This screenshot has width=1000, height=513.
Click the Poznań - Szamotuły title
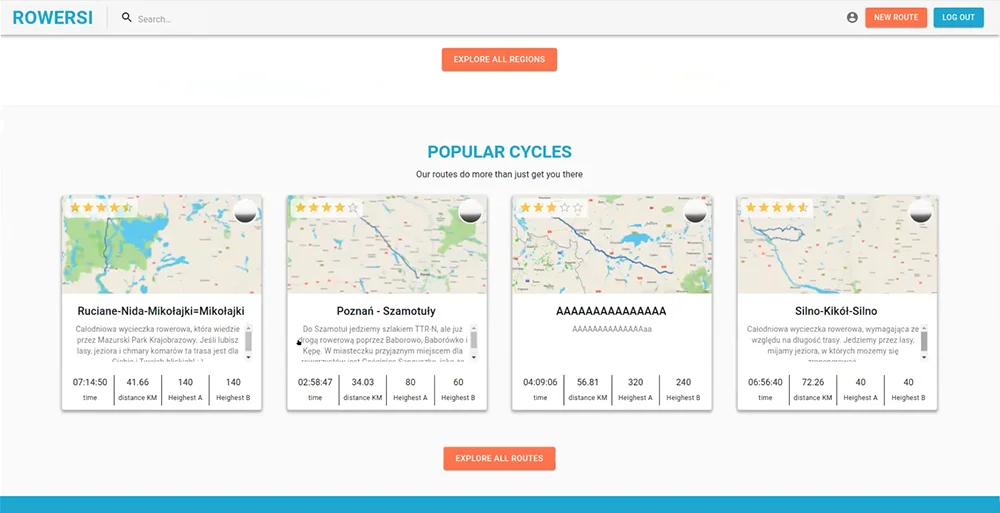[386, 311]
